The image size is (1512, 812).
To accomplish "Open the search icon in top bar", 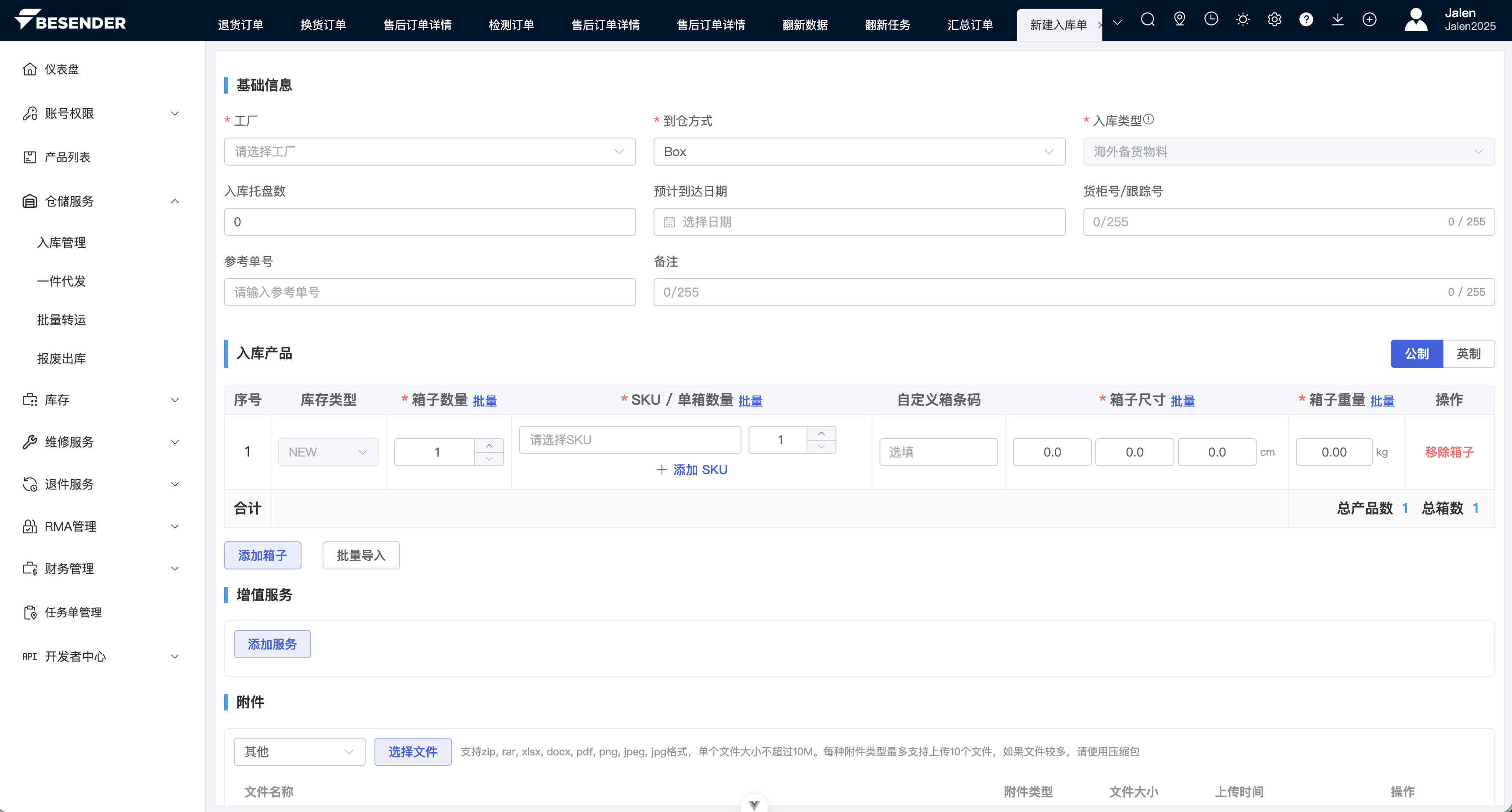I will (1148, 20).
